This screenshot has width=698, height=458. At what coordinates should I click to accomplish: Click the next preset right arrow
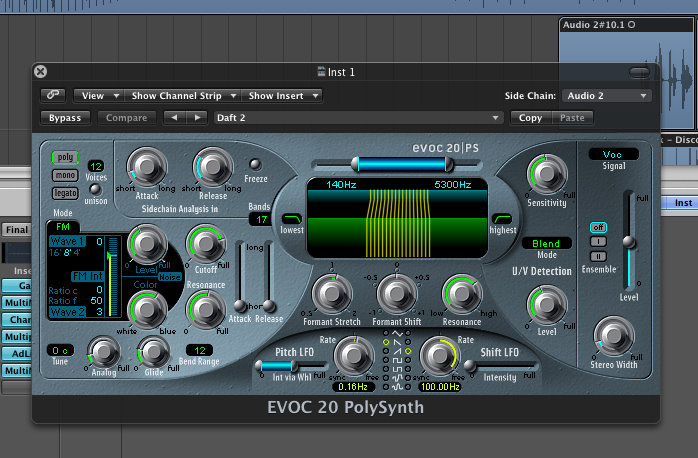196,118
